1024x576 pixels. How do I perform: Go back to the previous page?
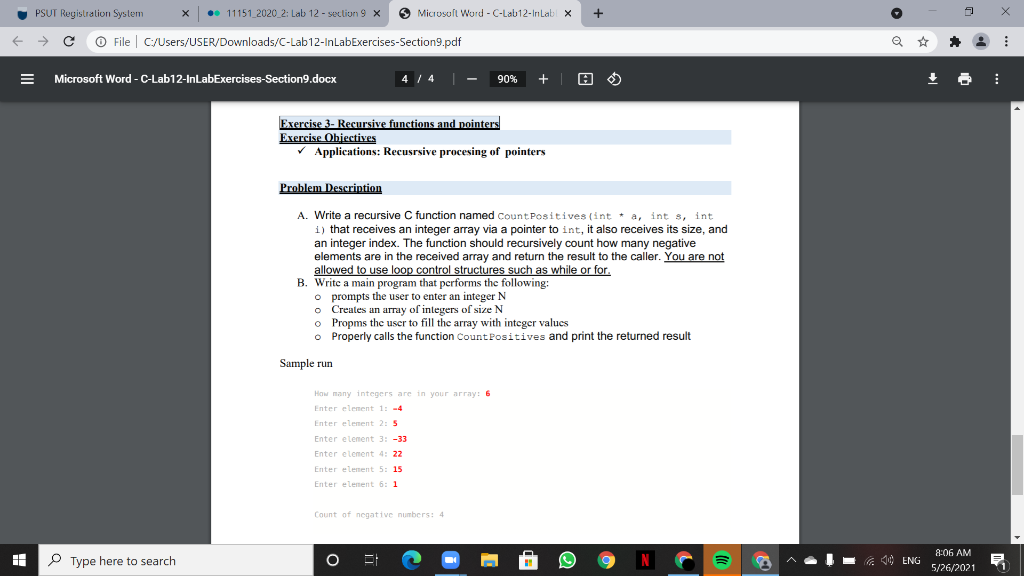pos(16,43)
